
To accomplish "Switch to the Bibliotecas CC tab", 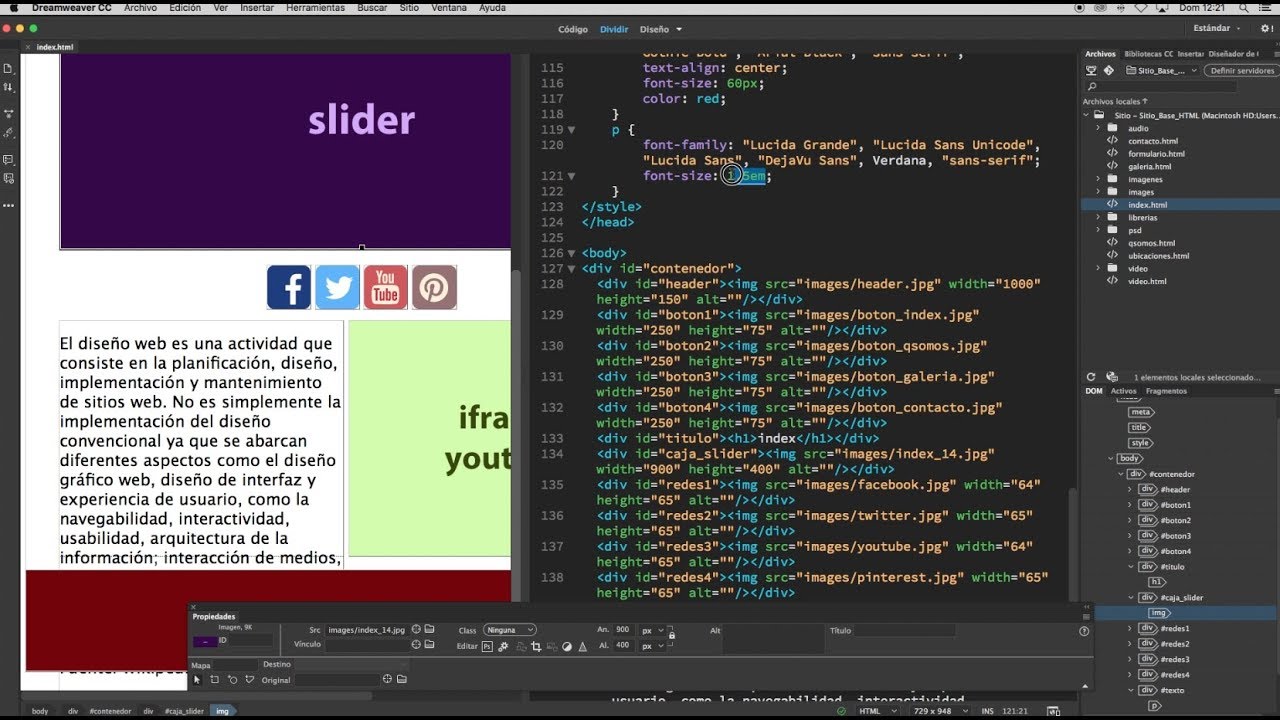I will coord(1148,54).
